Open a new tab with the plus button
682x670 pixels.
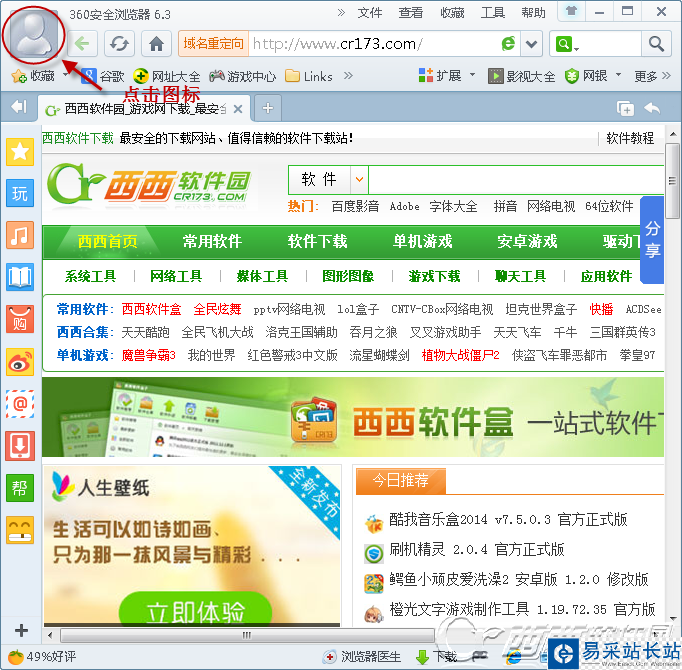click(267, 108)
